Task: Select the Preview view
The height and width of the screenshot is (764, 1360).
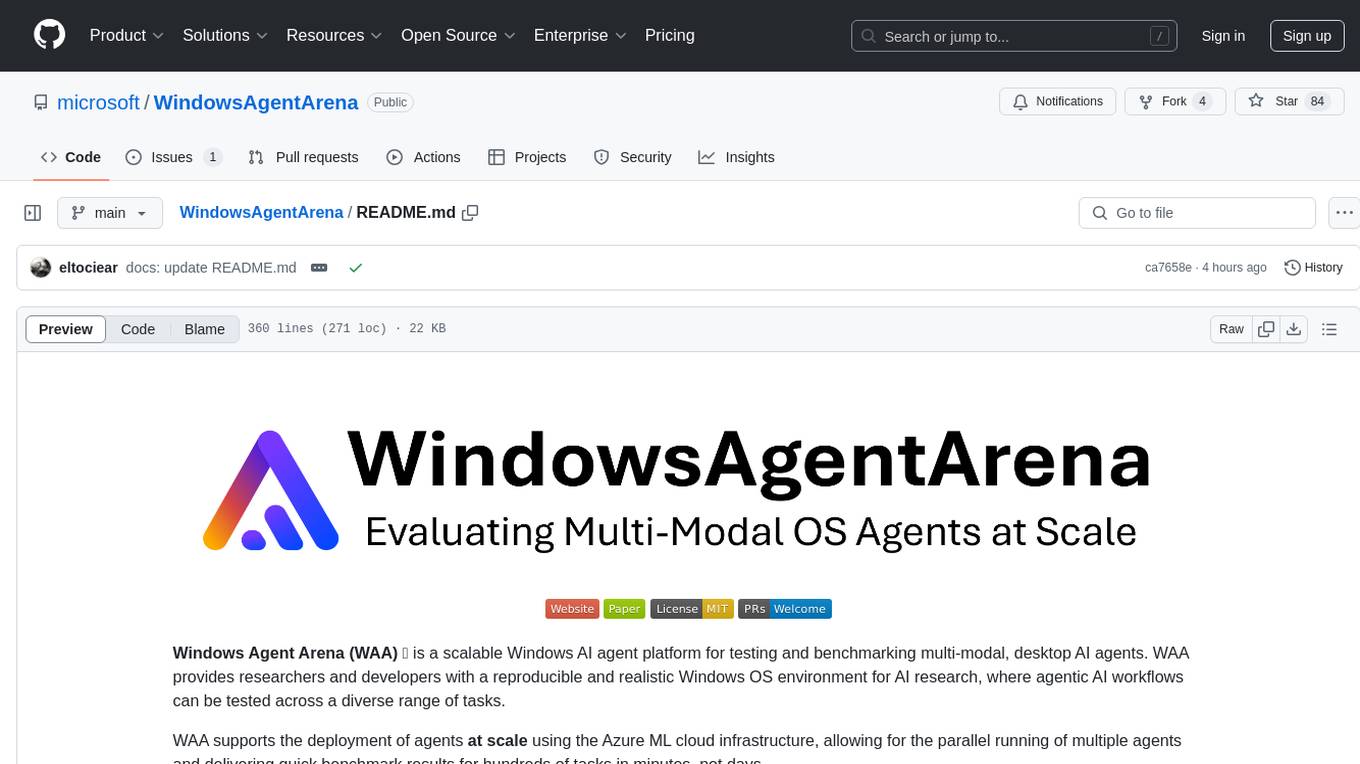Action: coord(66,329)
